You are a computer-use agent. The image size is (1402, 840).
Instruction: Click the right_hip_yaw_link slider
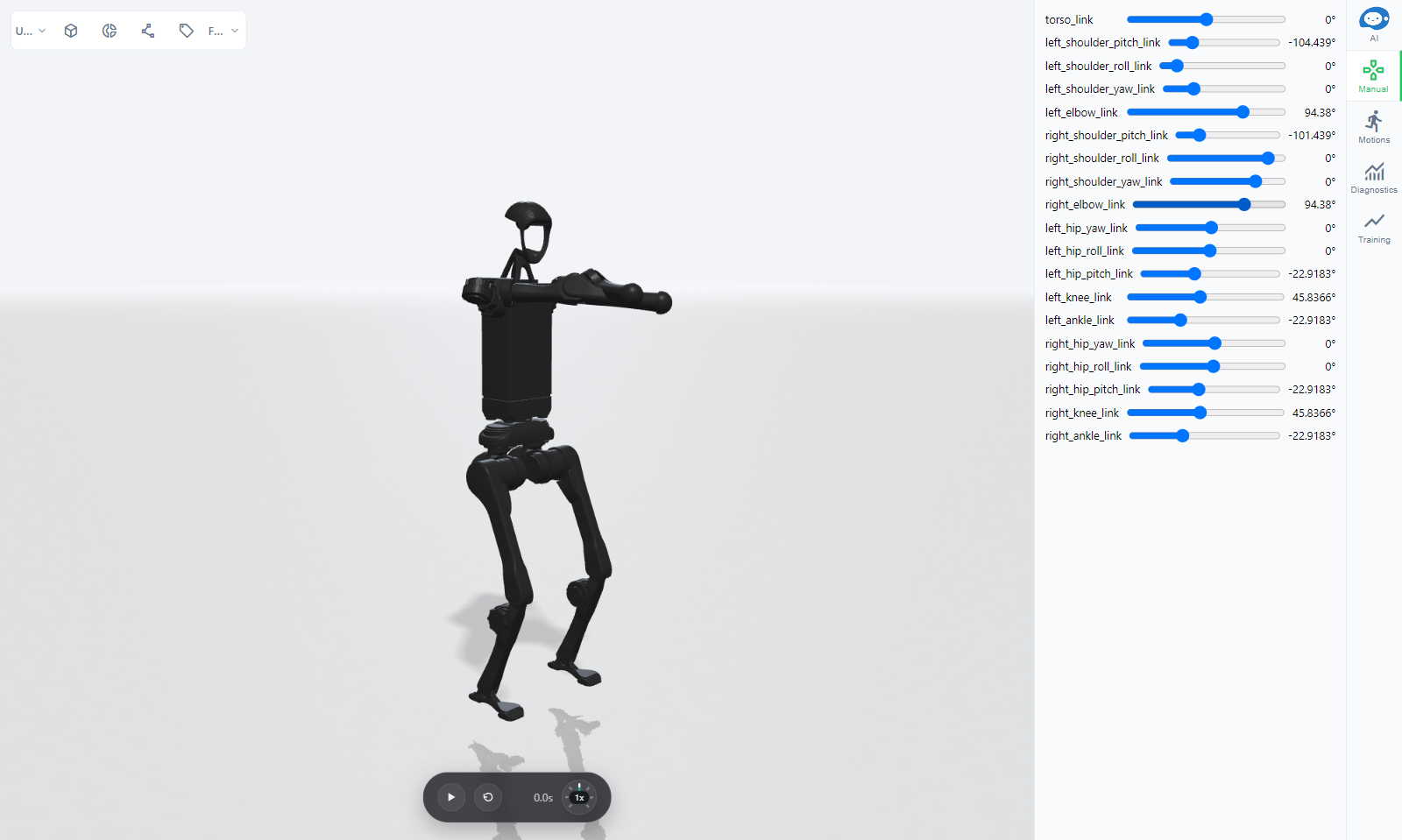1214,343
